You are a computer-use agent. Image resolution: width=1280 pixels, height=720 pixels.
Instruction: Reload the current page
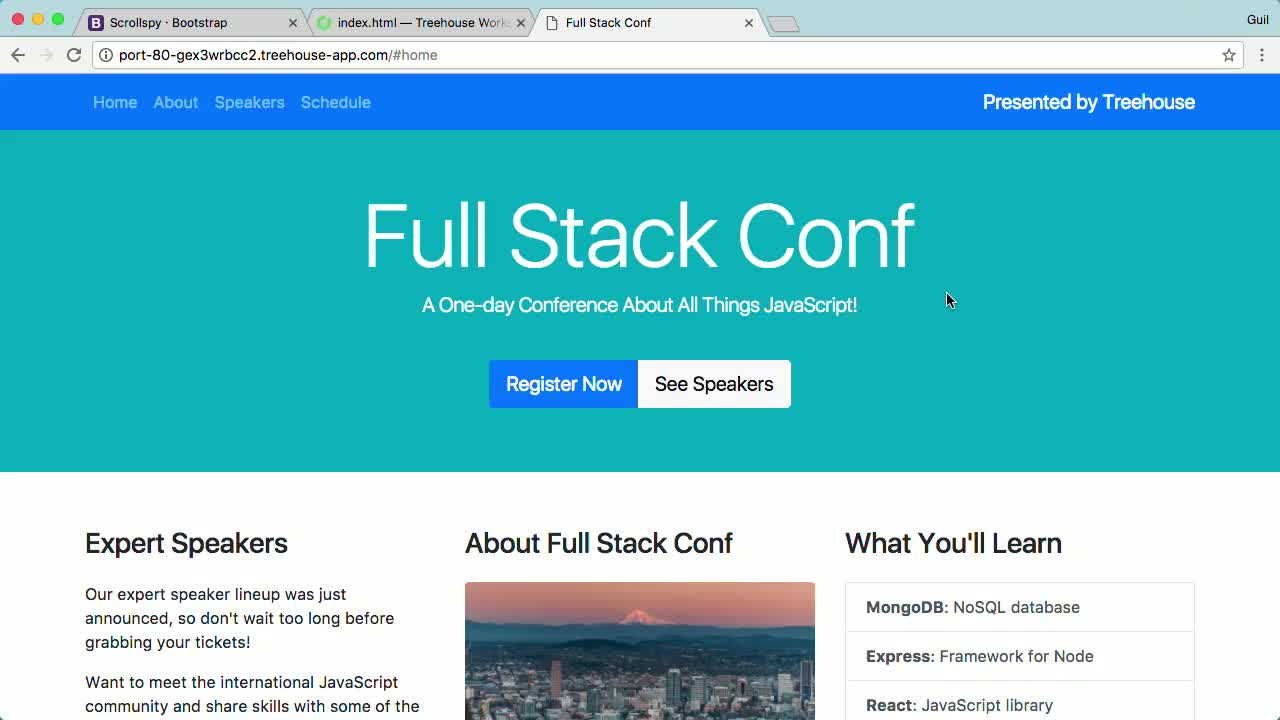pyautogui.click(x=73, y=55)
